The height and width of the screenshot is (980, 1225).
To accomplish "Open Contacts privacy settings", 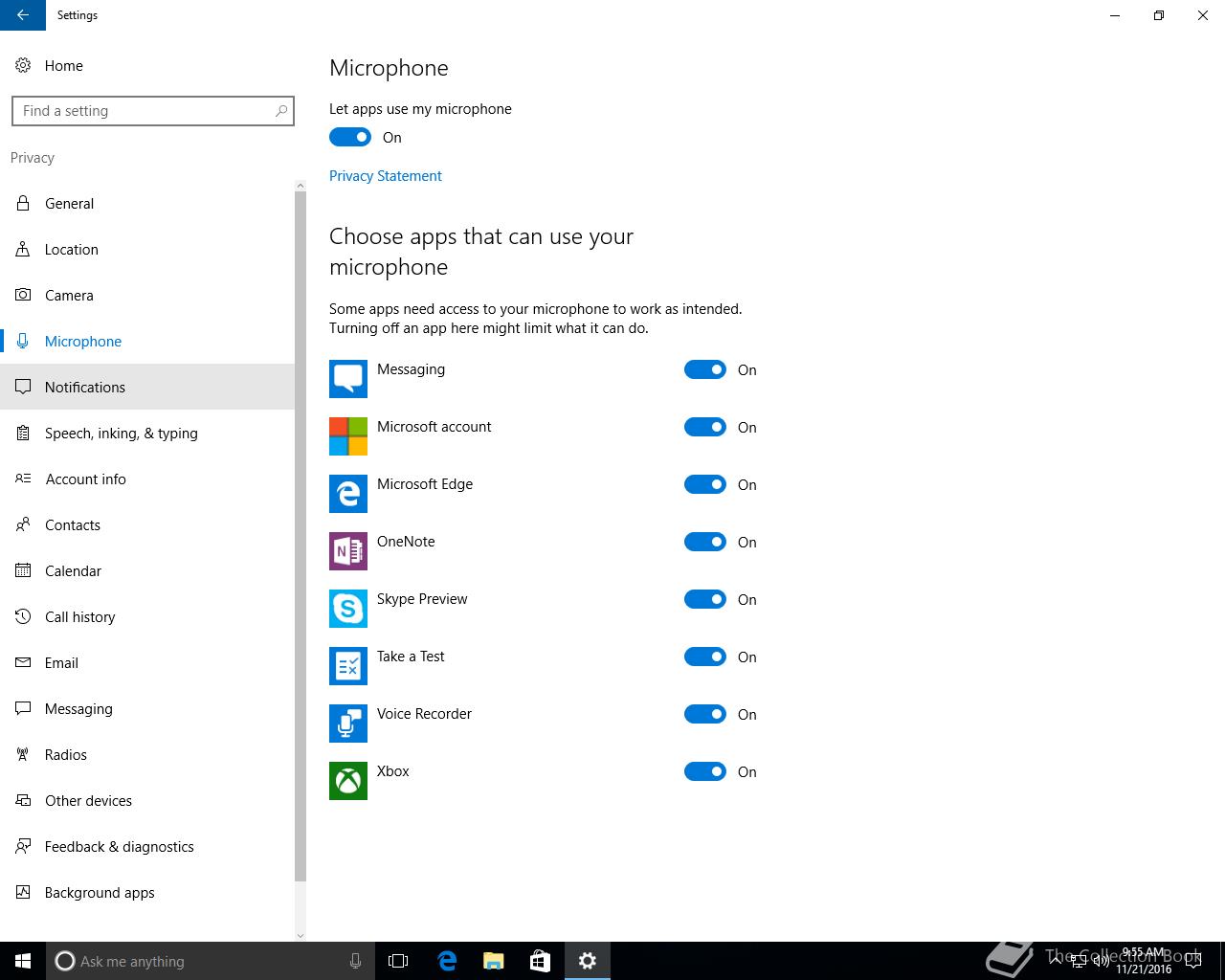I will pyautogui.click(x=147, y=524).
